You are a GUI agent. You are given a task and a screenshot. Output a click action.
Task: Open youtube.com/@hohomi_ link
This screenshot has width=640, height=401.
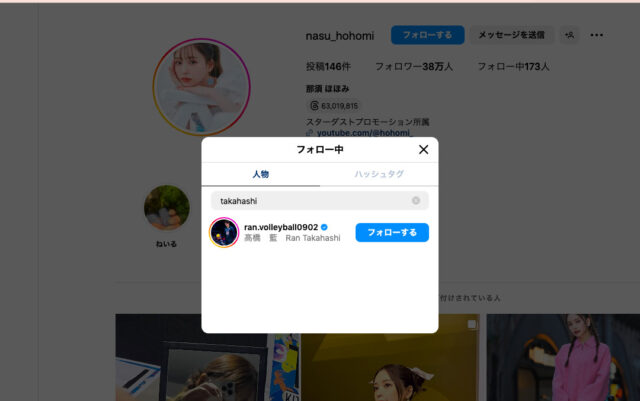pos(364,133)
